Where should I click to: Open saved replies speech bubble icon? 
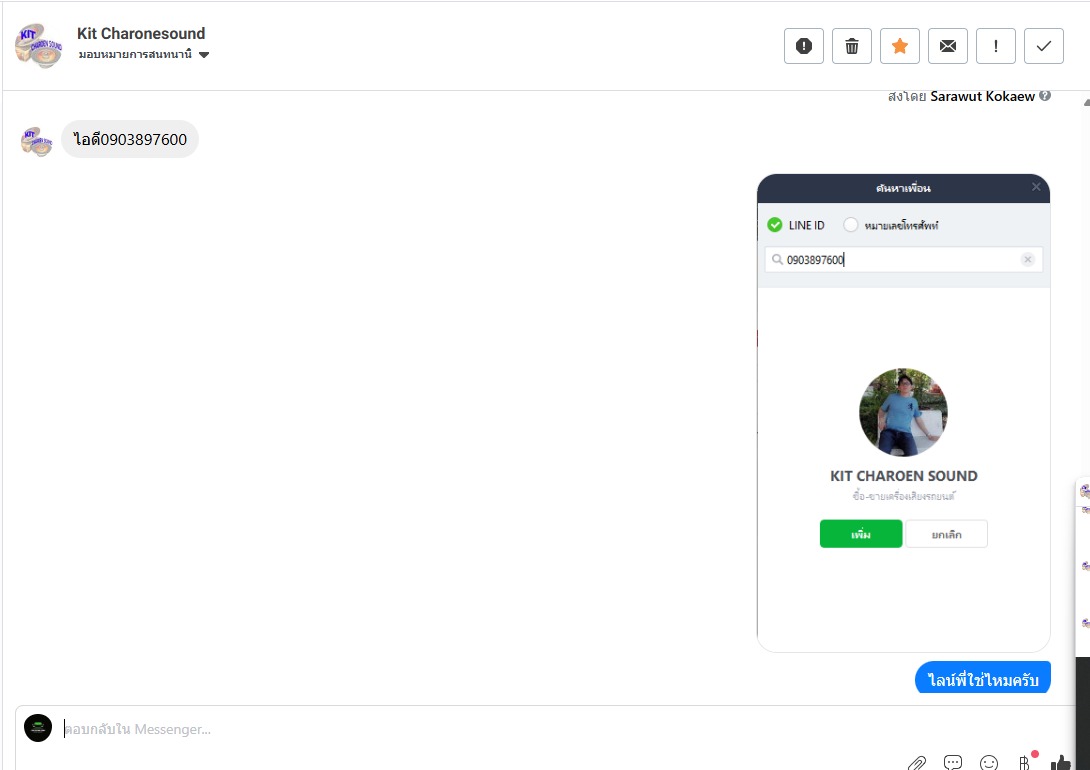tap(952, 763)
